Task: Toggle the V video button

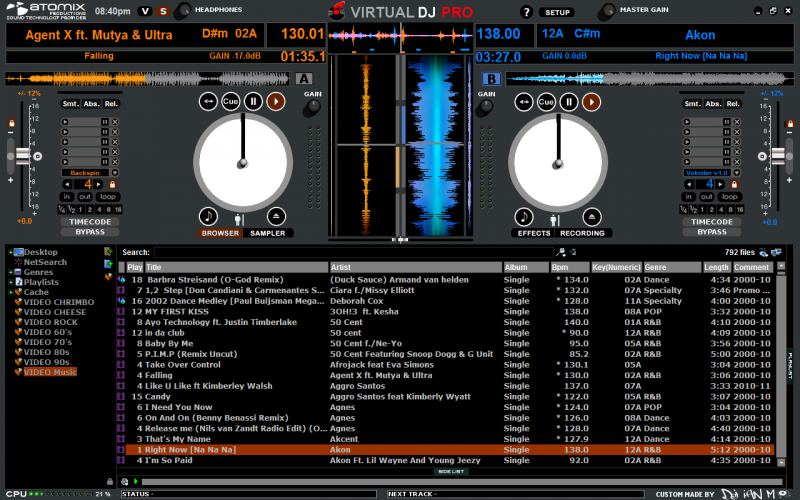Action: (145, 11)
